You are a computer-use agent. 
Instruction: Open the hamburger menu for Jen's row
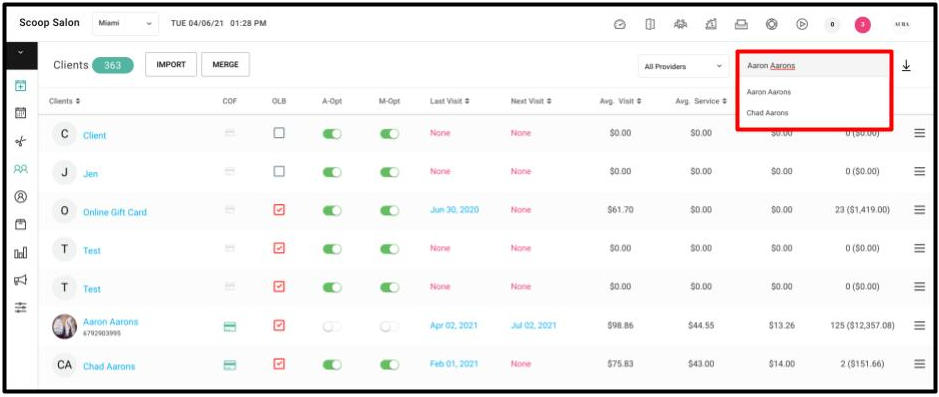[x=919, y=171]
